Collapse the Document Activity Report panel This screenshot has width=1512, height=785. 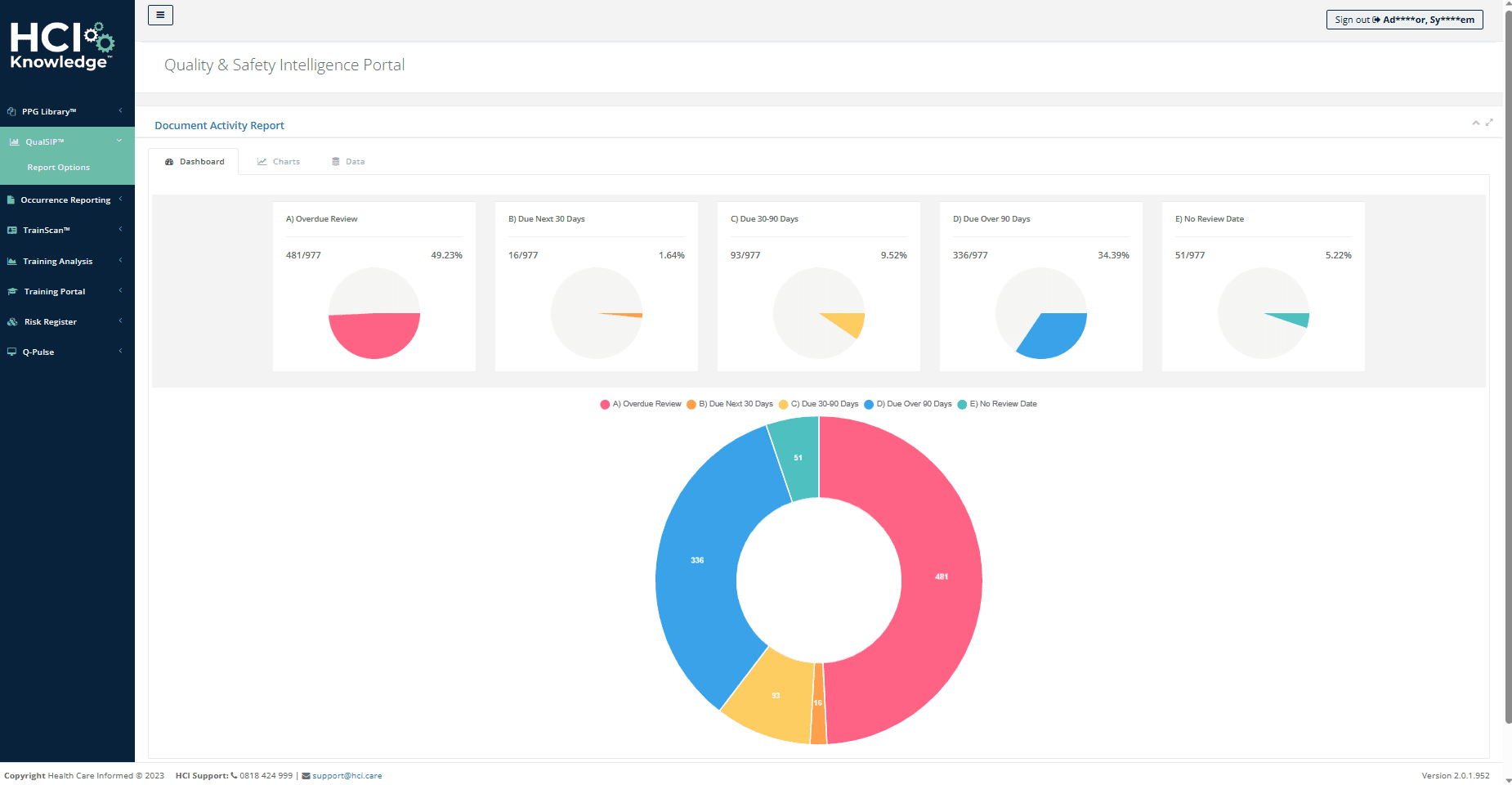tap(1475, 123)
